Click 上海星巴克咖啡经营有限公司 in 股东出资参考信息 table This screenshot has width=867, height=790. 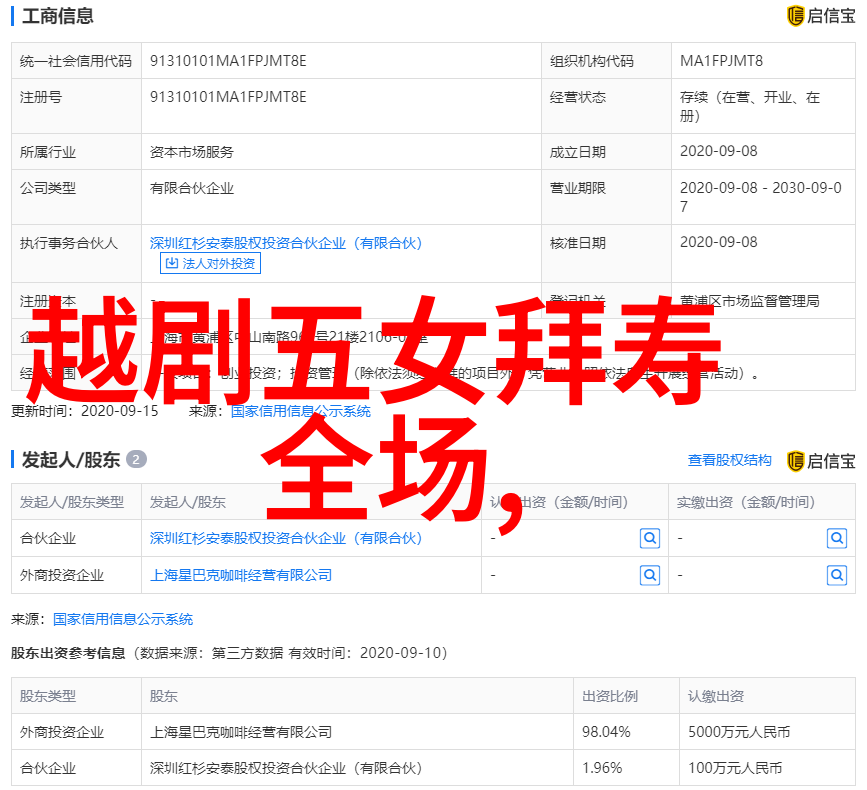[241, 732]
